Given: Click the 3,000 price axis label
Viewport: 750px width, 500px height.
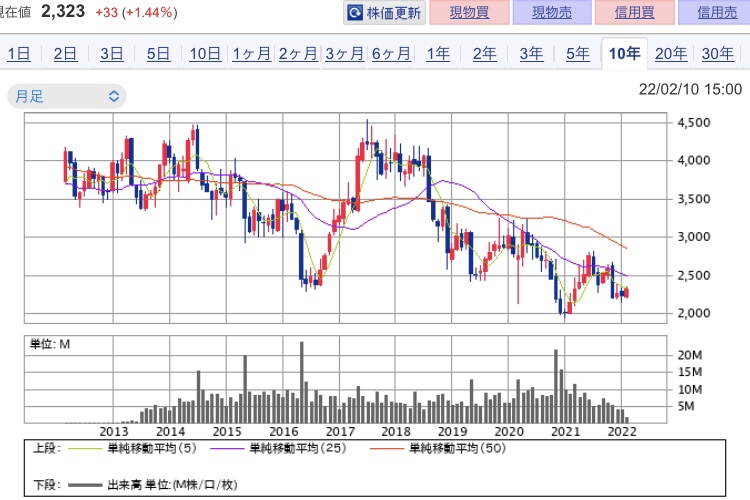Looking at the screenshot, I should tap(694, 237).
